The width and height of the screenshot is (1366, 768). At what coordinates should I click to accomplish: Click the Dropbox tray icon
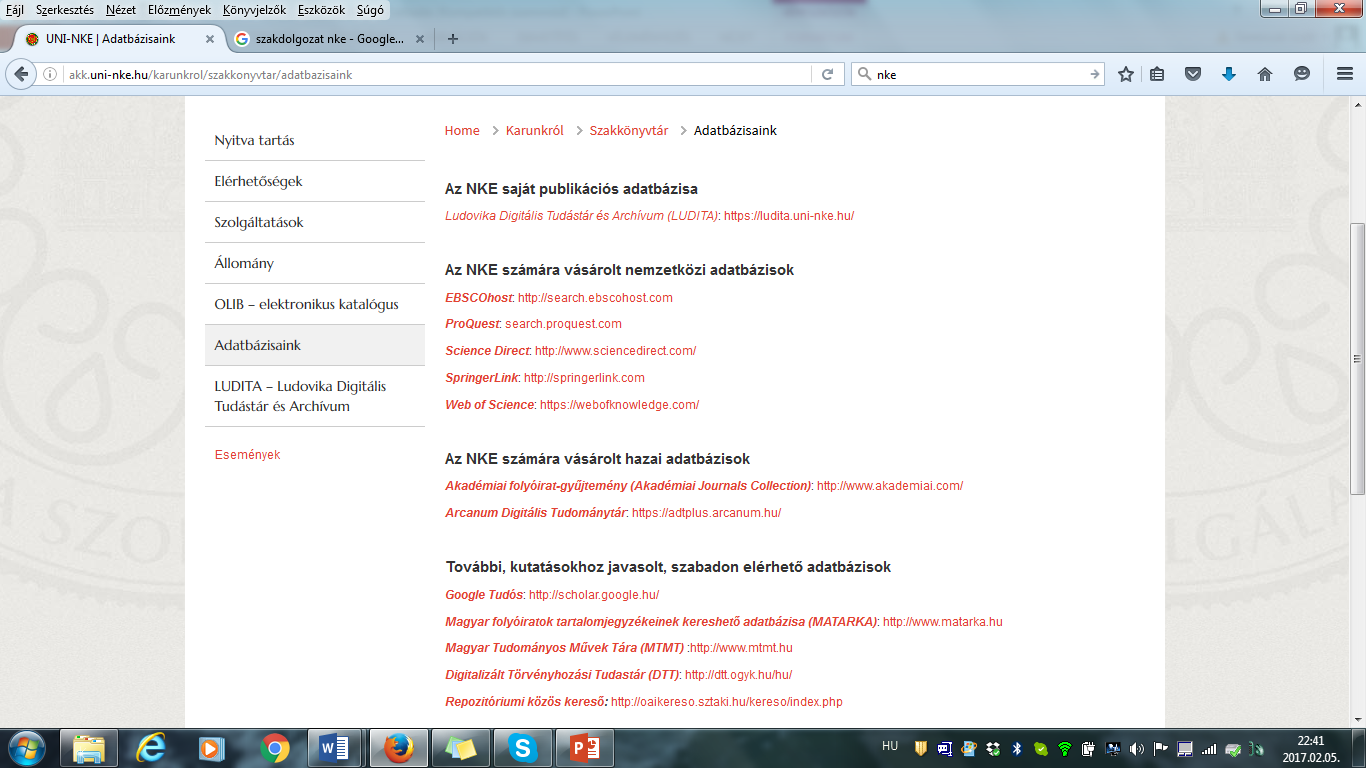tap(992, 748)
